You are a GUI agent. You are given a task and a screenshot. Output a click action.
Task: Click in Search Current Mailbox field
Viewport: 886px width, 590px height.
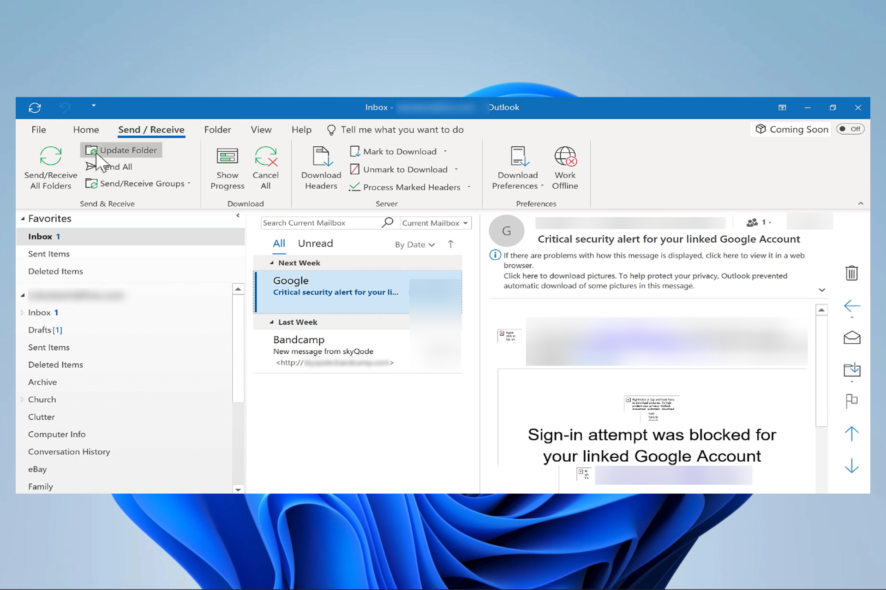pos(320,223)
